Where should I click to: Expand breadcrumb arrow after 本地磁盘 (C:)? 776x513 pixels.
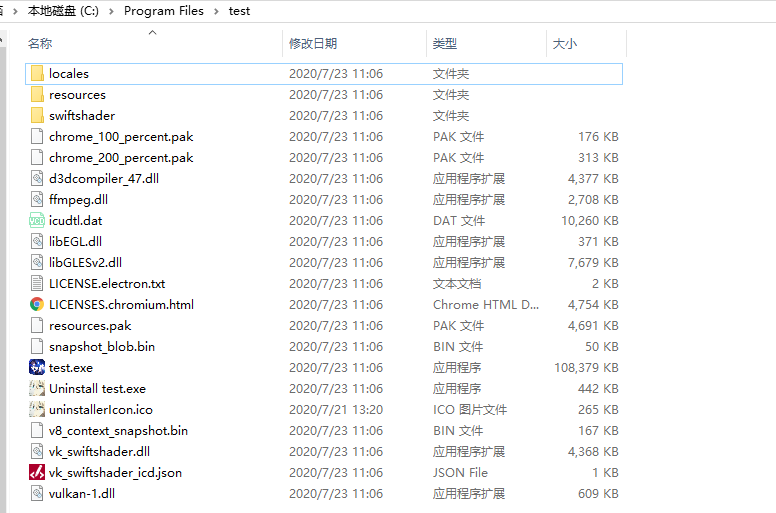click(x=111, y=11)
